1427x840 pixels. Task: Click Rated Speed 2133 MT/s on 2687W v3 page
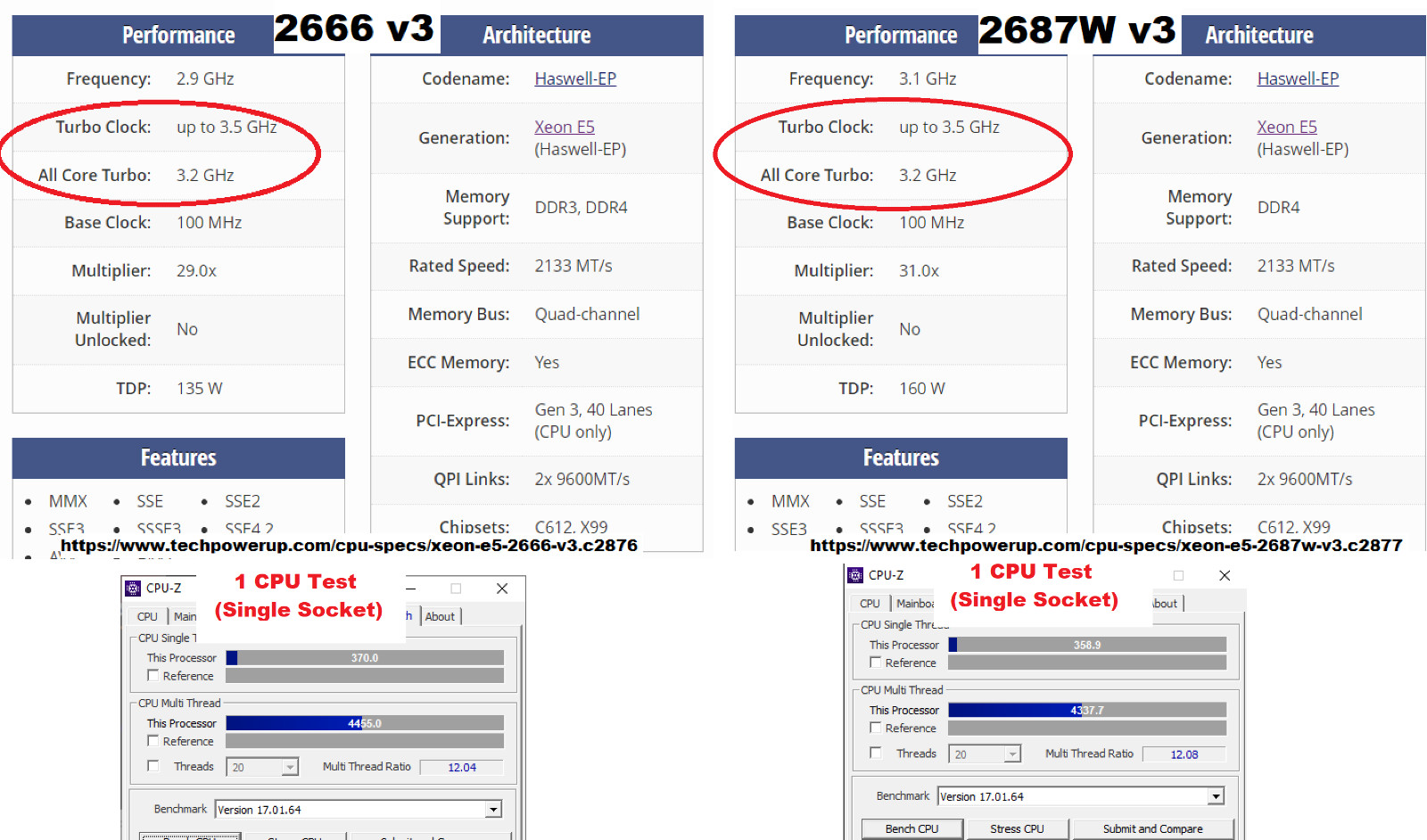coord(1296,266)
